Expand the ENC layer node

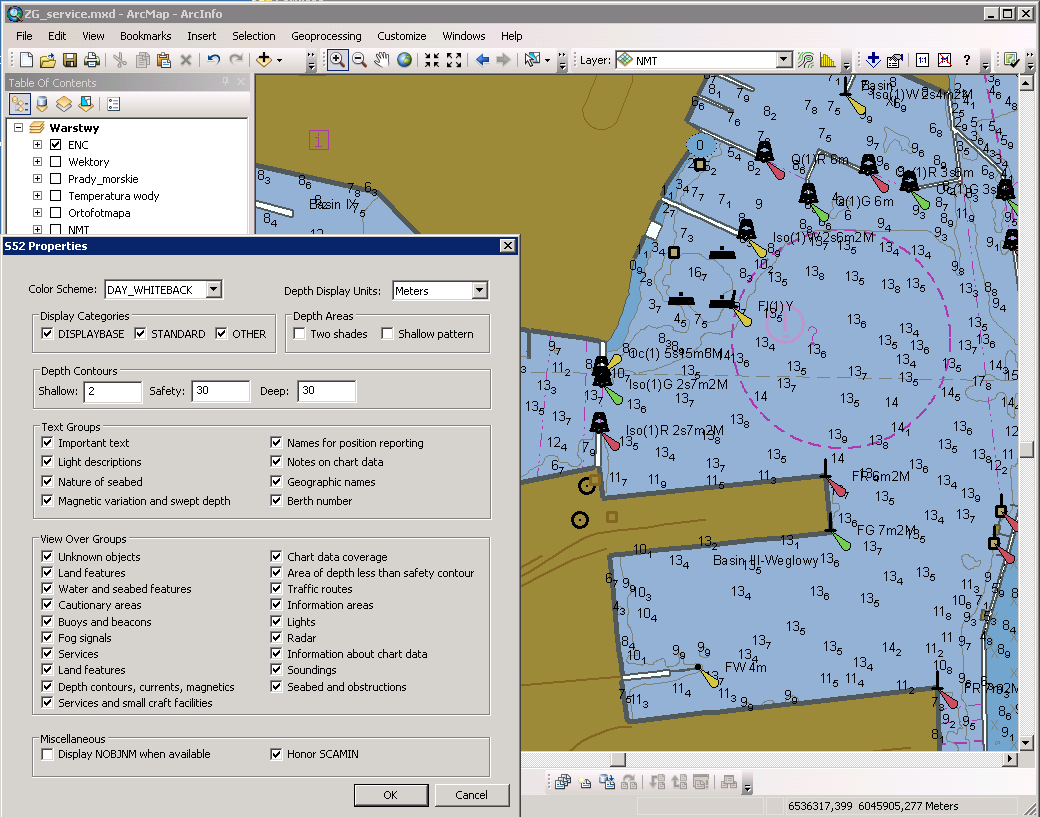point(37,145)
